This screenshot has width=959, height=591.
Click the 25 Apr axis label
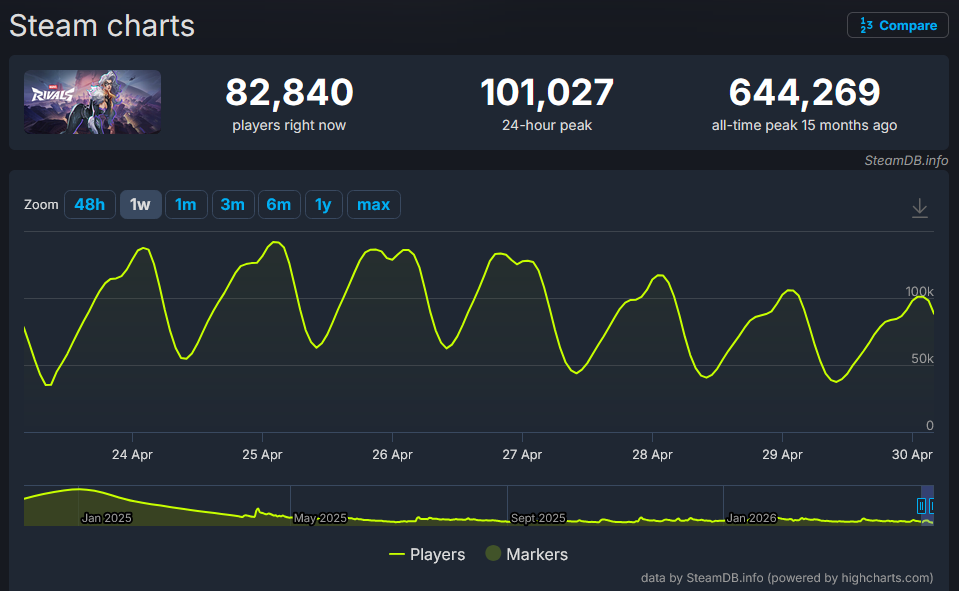pyautogui.click(x=262, y=455)
